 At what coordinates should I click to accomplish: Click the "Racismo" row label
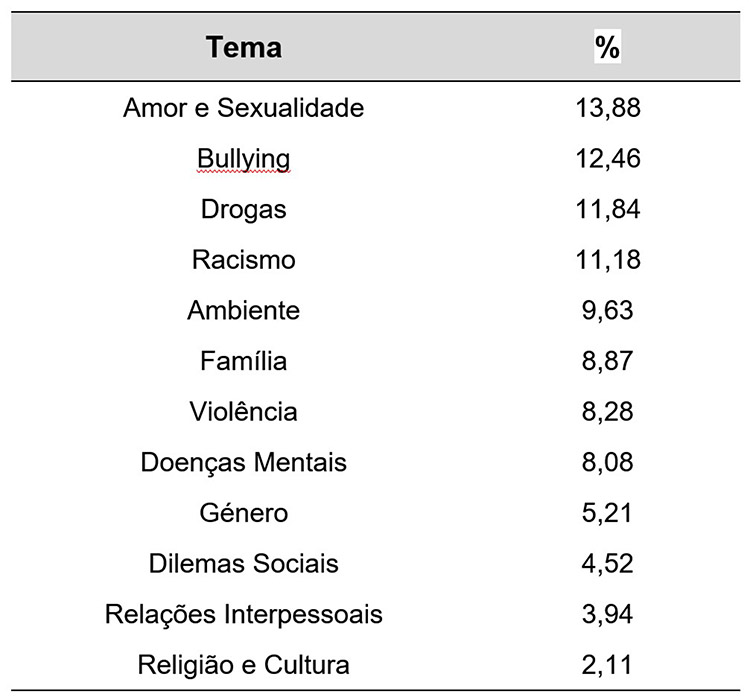click(x=243, y=260)
